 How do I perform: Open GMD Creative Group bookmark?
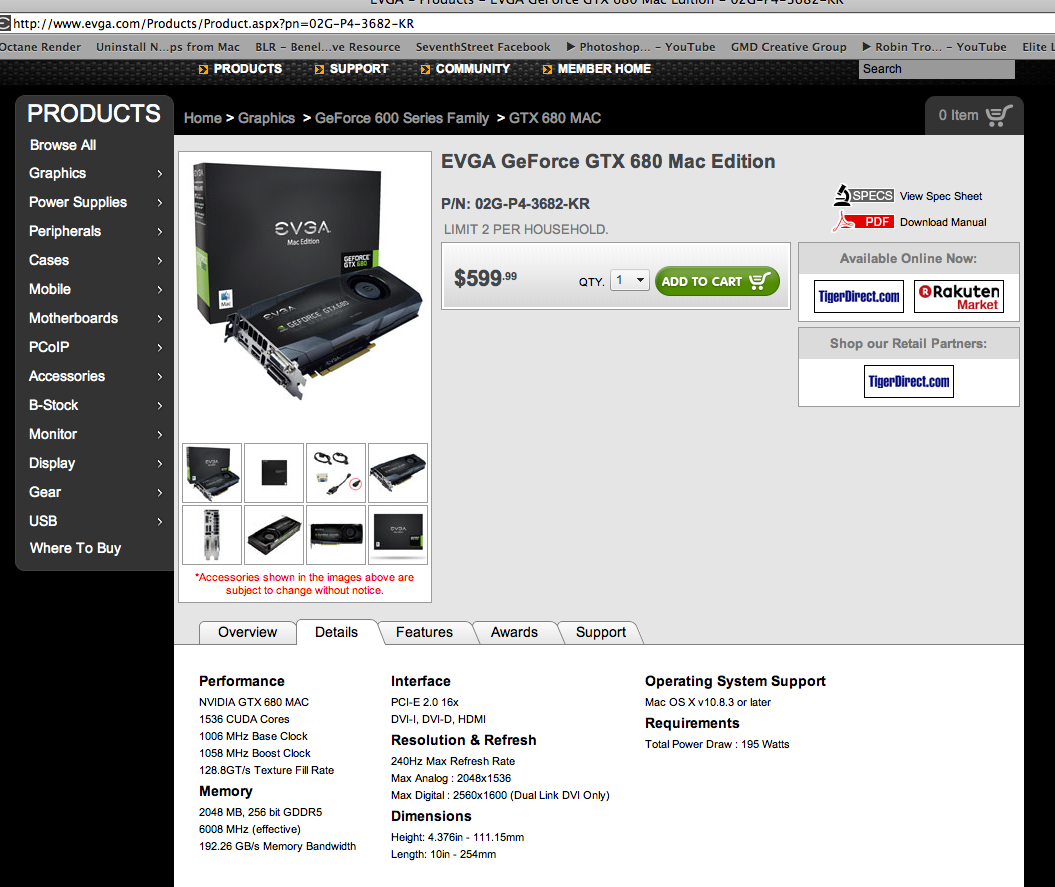(x=789, y=46)
